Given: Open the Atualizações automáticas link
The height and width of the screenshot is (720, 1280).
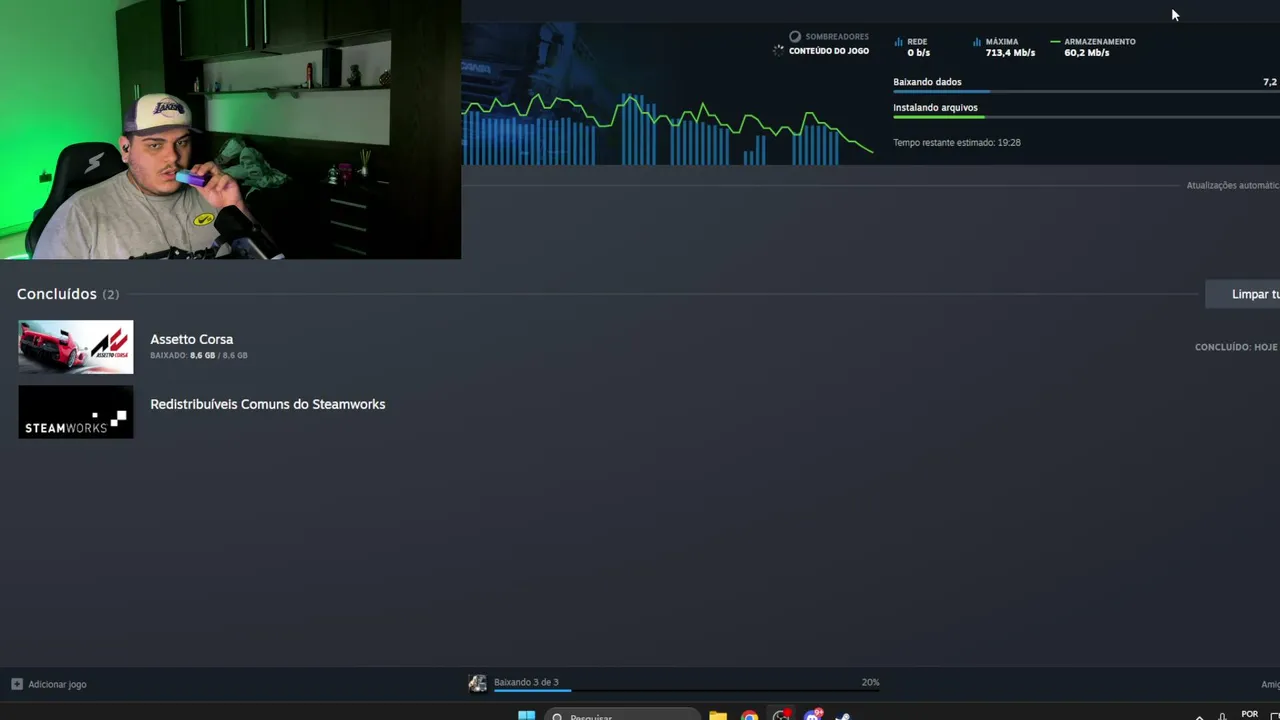Looking at the screenshot, I should (1233, 185).
